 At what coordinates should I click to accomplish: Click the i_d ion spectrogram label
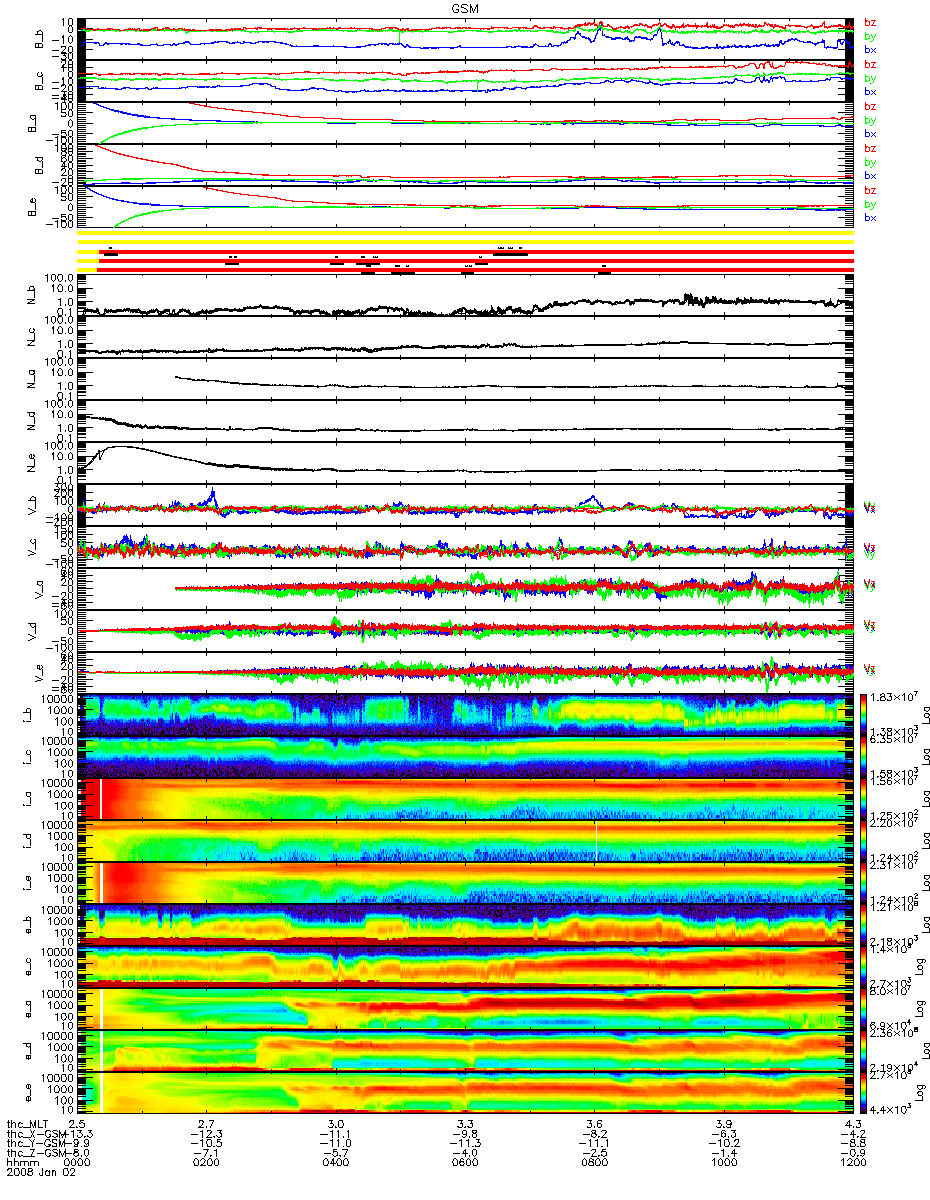pos(27,841)
